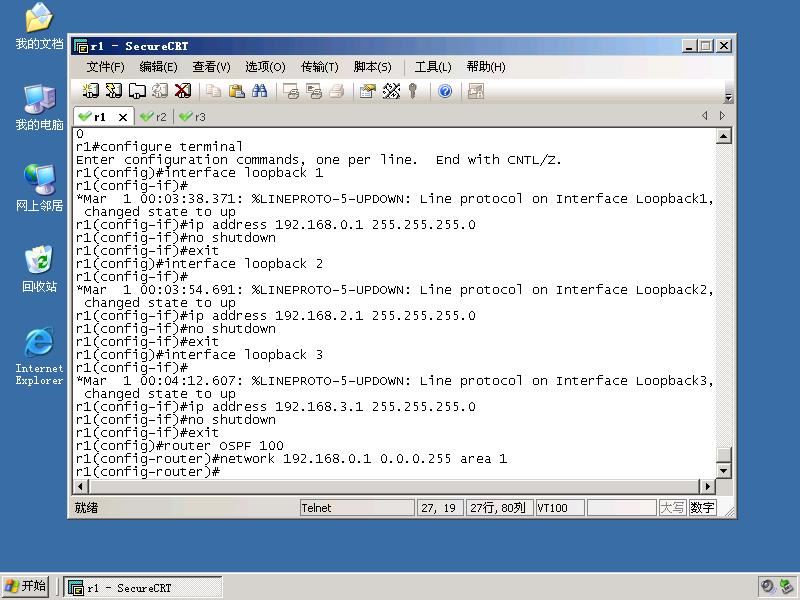Click the Connect in Tab icon

(x=137, y=91)
